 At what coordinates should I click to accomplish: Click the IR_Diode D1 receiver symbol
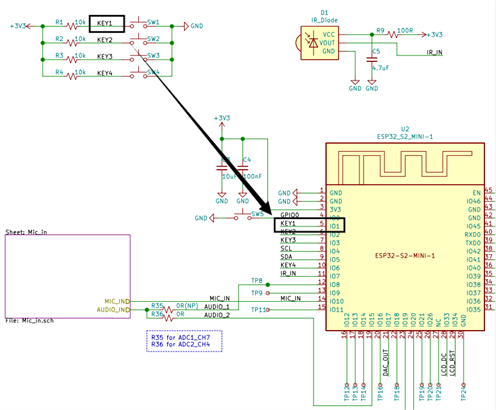tap(317, 43)
